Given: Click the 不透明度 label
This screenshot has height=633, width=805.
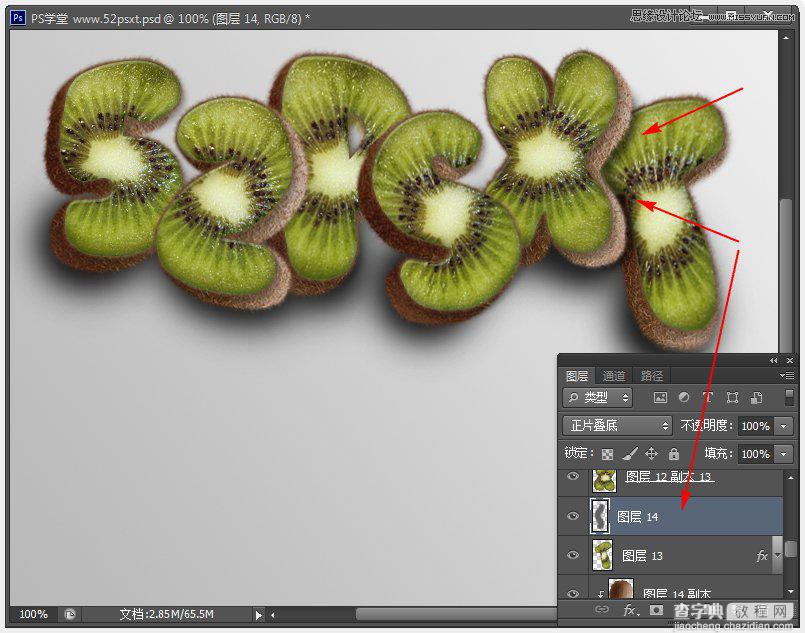Looking at the screenshot, I should 706,426.
